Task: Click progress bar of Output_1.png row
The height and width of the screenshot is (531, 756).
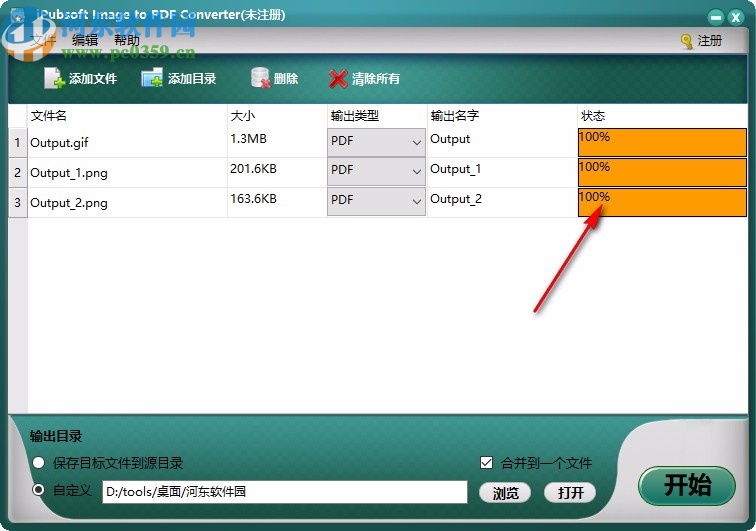Action: (662, 172)
